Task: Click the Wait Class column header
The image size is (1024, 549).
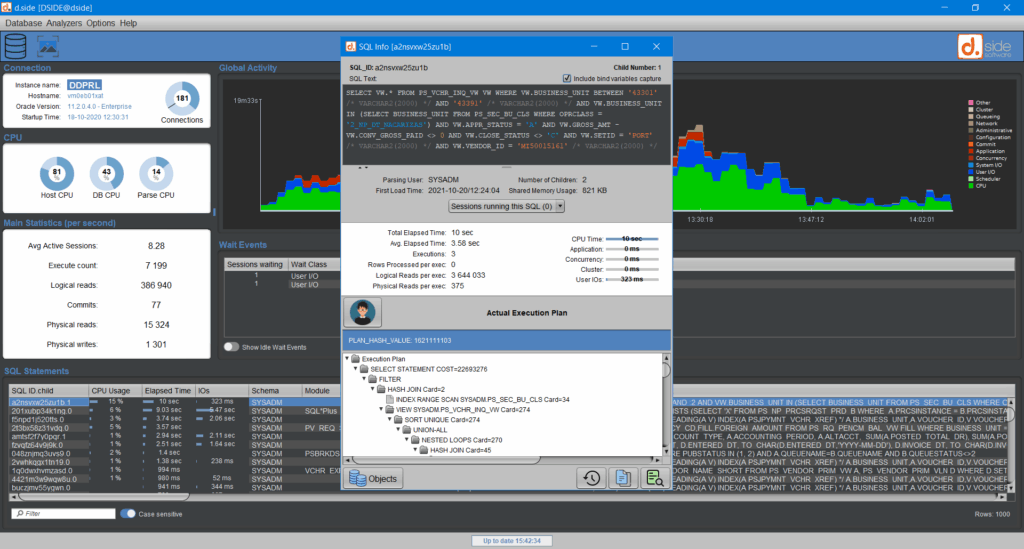Action: click(x=313, y=264)
